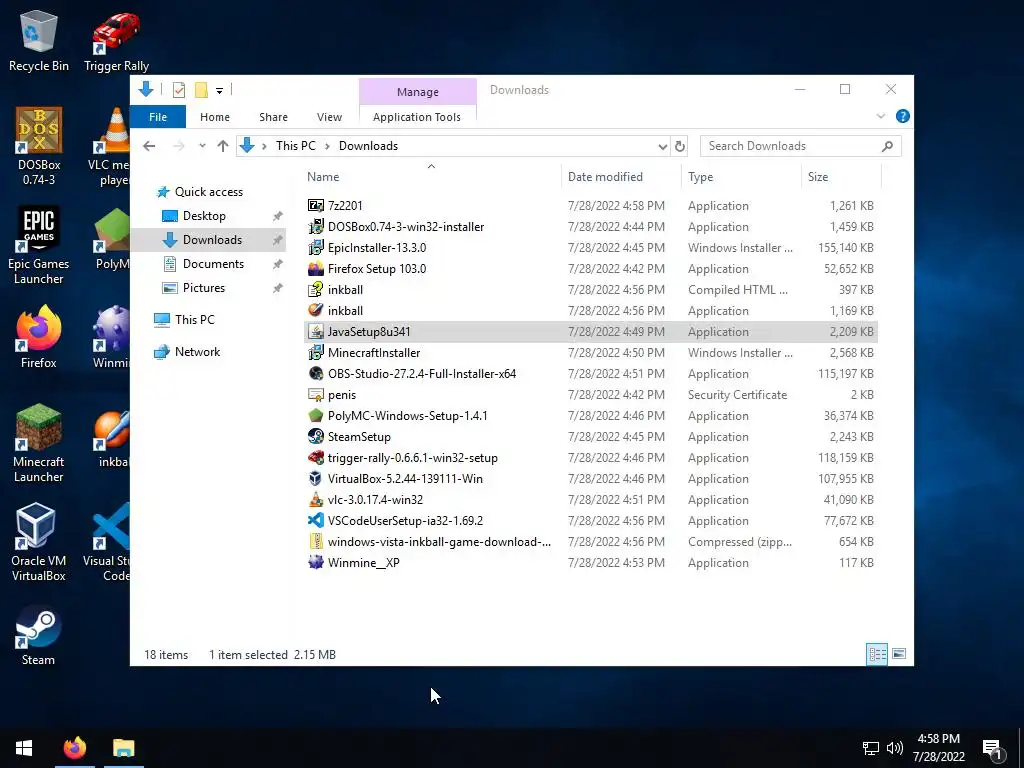Viewport: 1024px width, 768px height.
Task: Open the Recent locations dropdown arrow
Action: tap(202, 146)
